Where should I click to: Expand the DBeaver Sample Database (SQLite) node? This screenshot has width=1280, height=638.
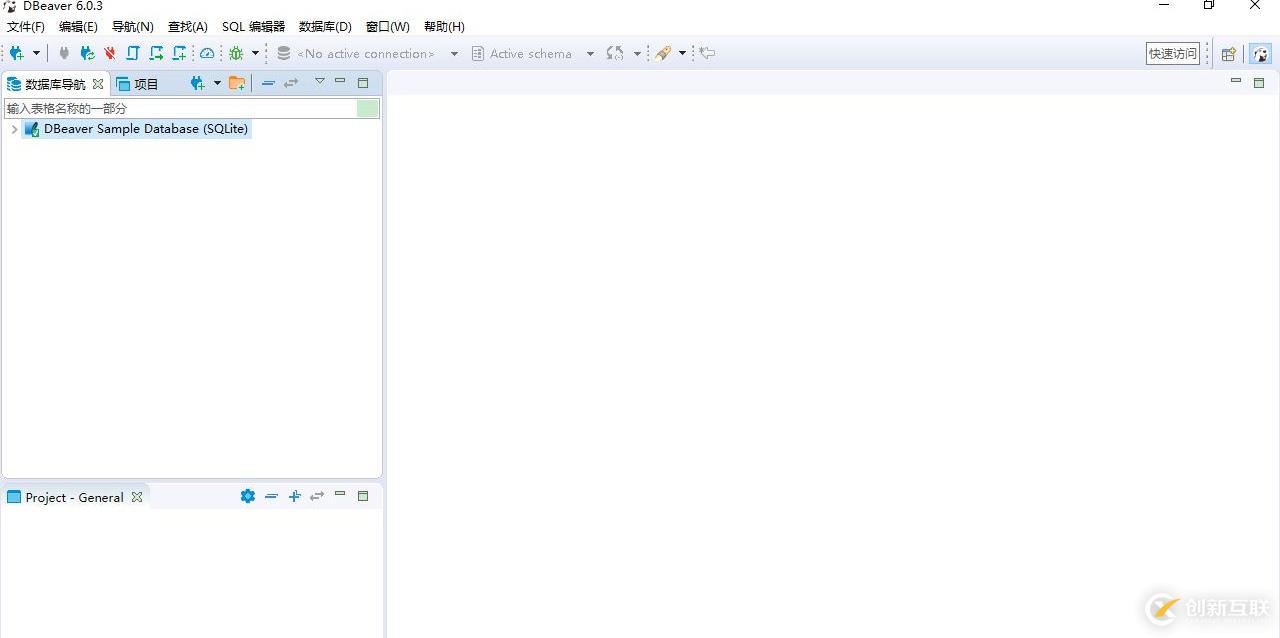(x=14, y=129)
